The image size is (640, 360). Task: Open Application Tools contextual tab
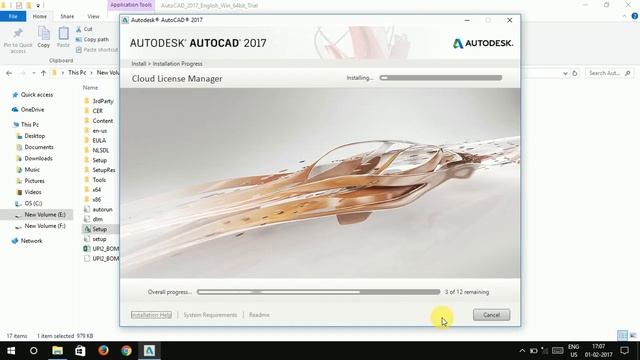point(131,5)
